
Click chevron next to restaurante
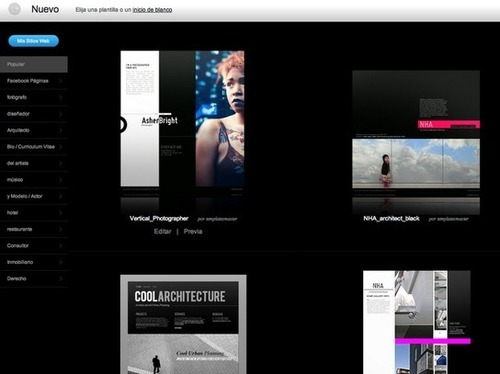click(61, 229)
